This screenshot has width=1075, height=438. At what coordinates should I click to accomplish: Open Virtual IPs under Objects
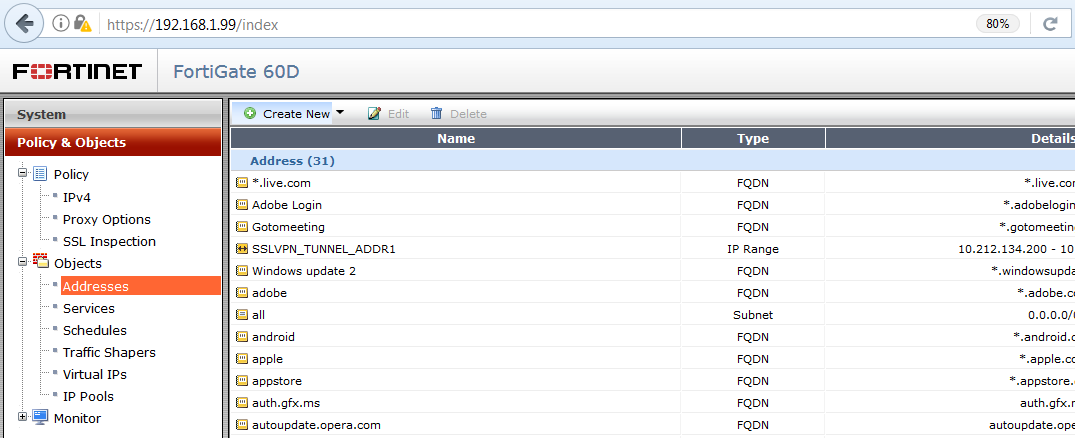(x=95, y=374)
